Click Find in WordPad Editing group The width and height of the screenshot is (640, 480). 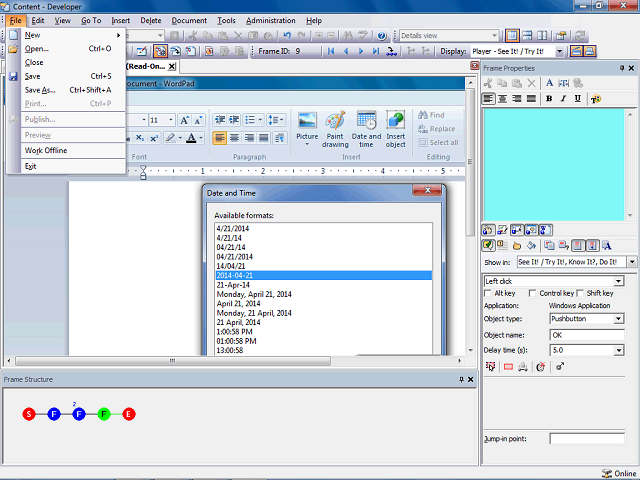click(431, 115)
